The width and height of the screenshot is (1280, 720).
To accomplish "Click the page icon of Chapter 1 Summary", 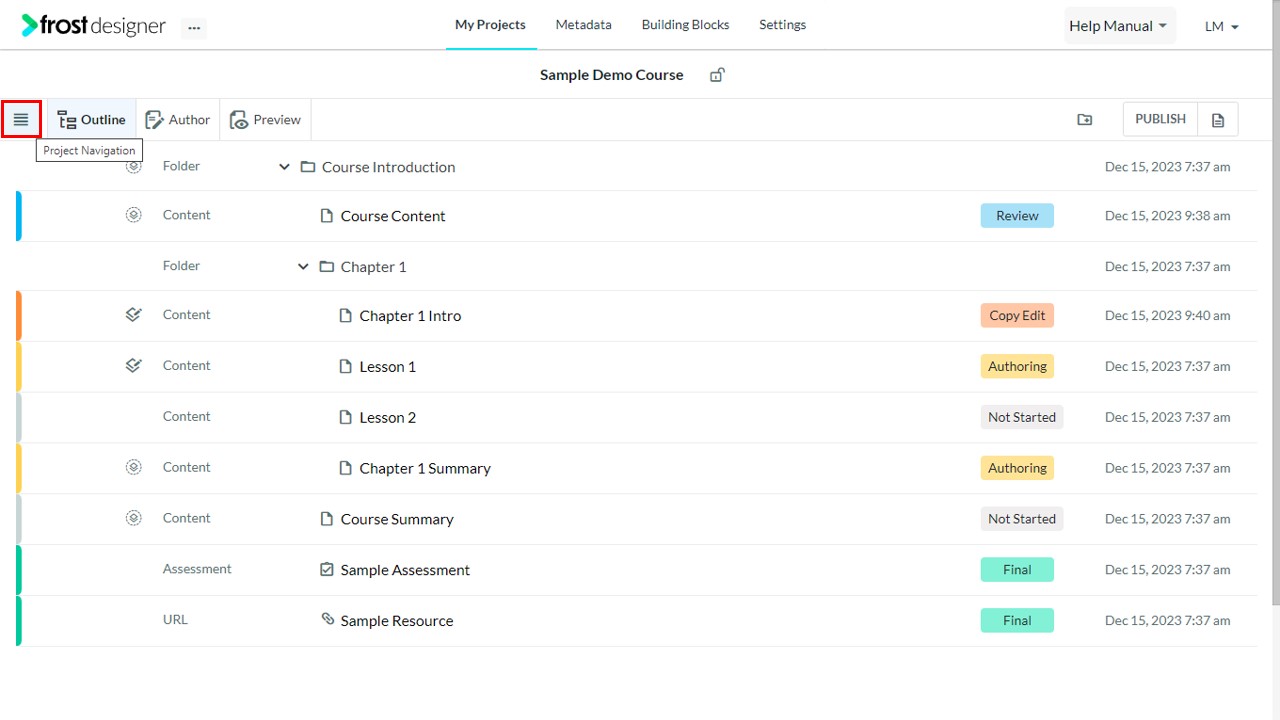I will 346,468.
